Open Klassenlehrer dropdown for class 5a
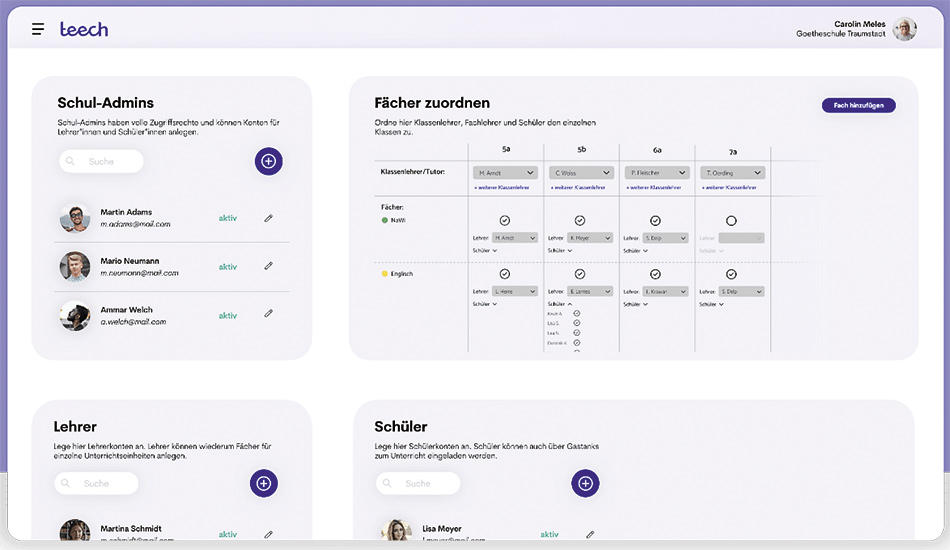Image resolution: width=950 pixels, height=550 pixels. point(506,173)
